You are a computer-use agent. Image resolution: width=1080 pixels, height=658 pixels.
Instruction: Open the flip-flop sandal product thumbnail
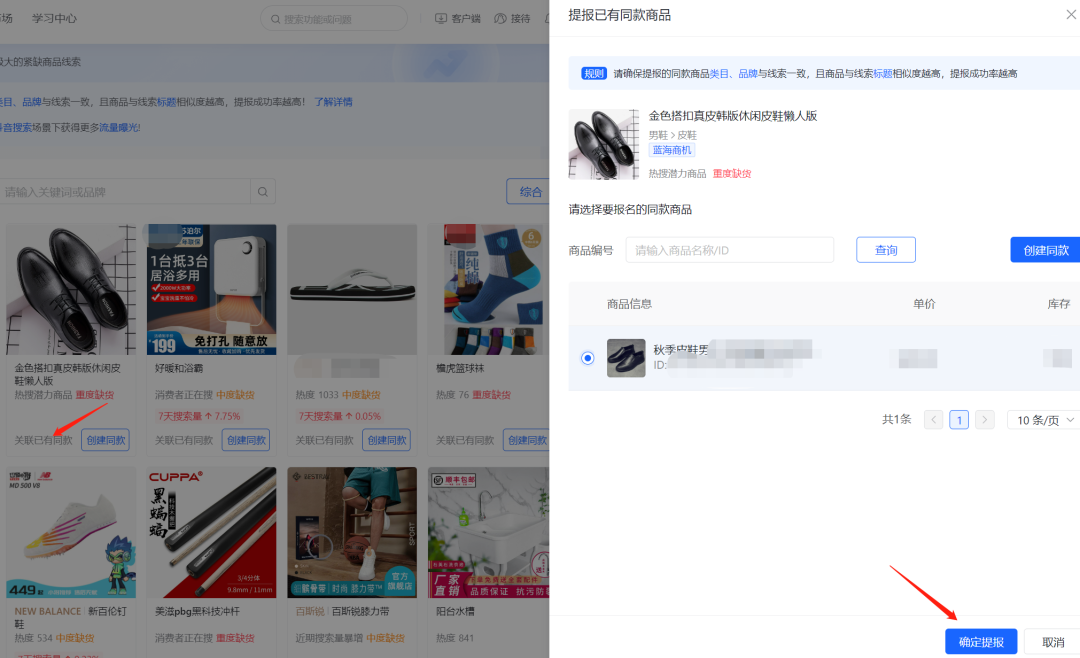coord(352,289)
